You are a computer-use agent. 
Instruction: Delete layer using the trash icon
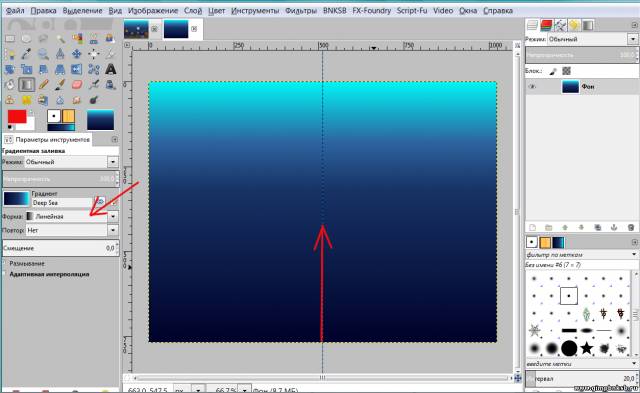pyautogui.click(x=631, y=227)
